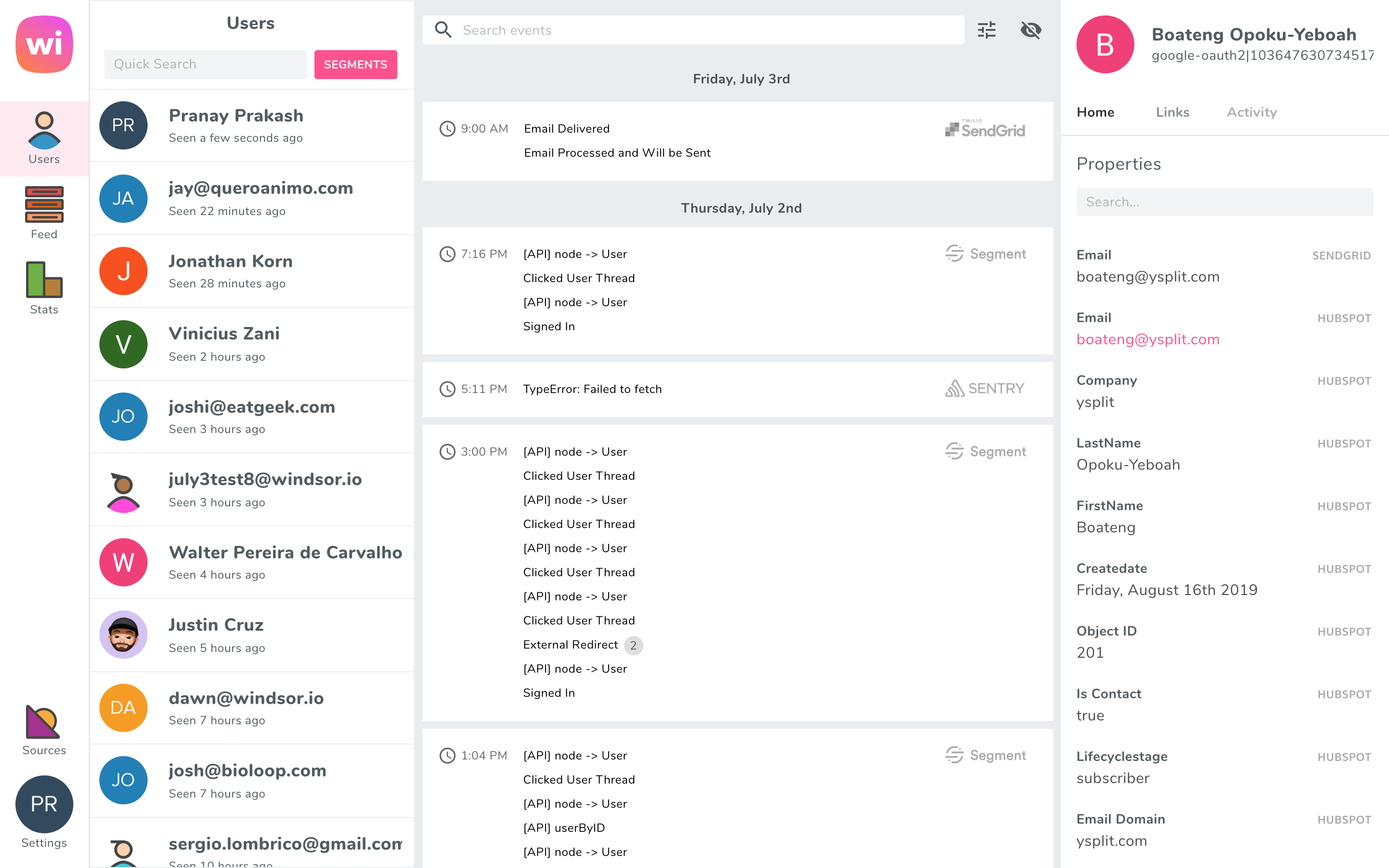Open Settings via the PR avatar
This screenshot has width=1389, height=868.
(x=44, y=804)
